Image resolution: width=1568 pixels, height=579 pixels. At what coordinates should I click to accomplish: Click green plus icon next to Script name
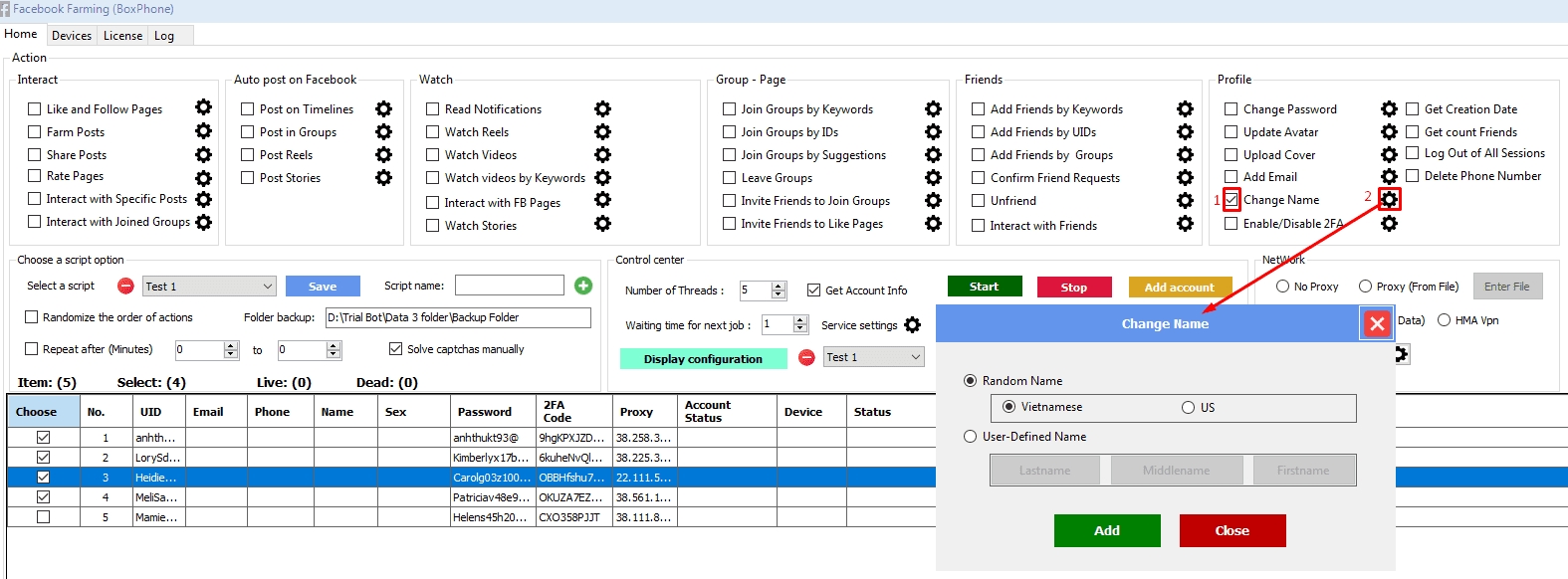(x=583, y=286)
